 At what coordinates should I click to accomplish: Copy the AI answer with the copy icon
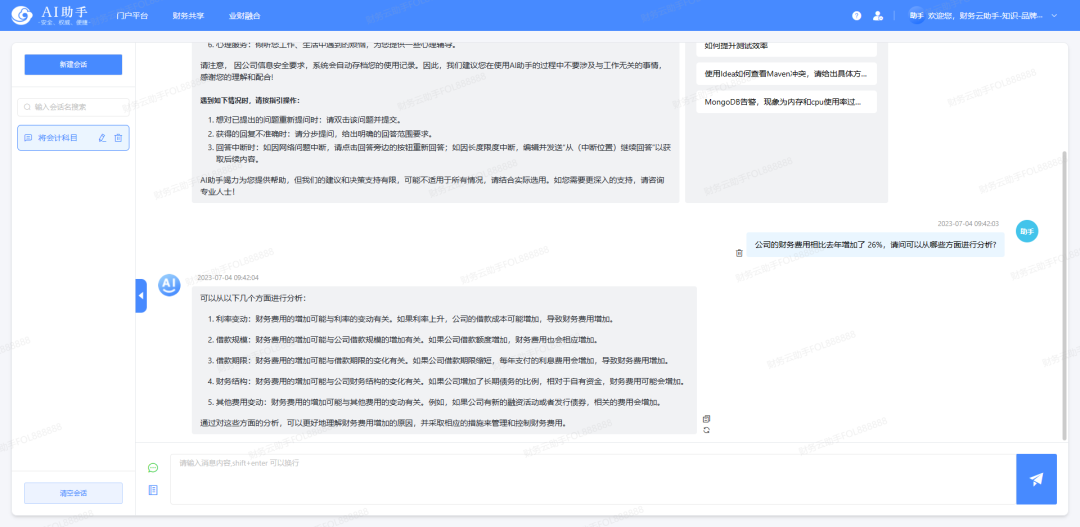706,419
